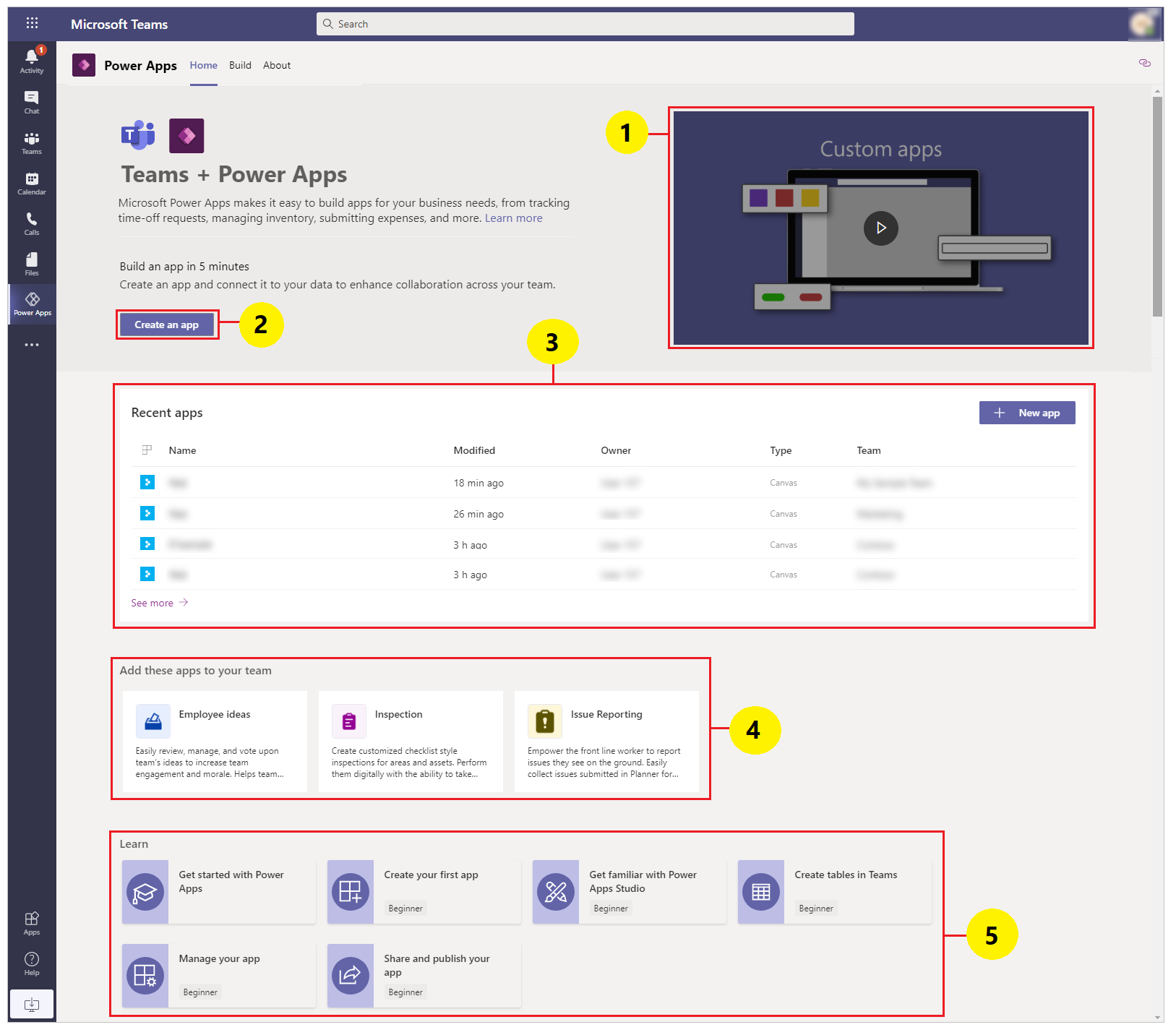
Task: Click the Issue Reporting app icon
Action: tap(545, 721)
